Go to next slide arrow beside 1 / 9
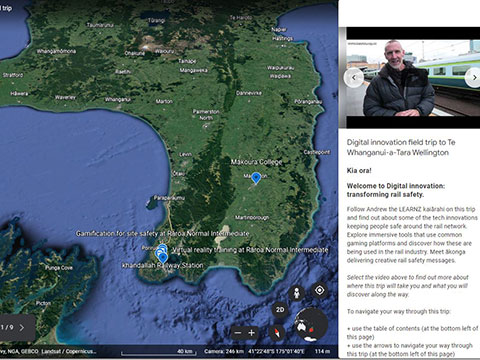 pyautogui.click(x=22, y=328)
